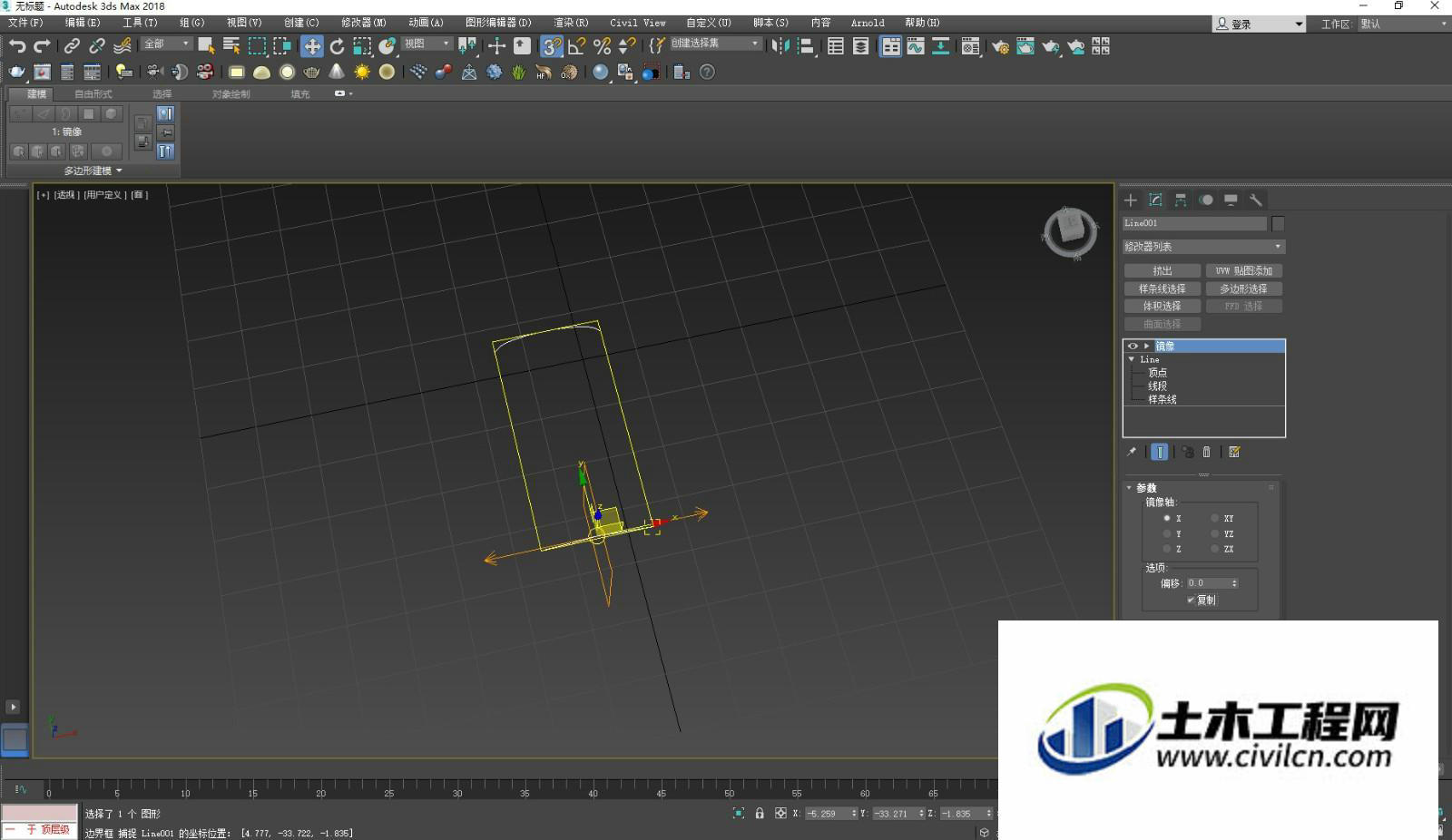Image resolution: width=1452 pixels, height=840 pixels.
Task: Create a teapot primitive from toolbar
Action: [311, 72]
